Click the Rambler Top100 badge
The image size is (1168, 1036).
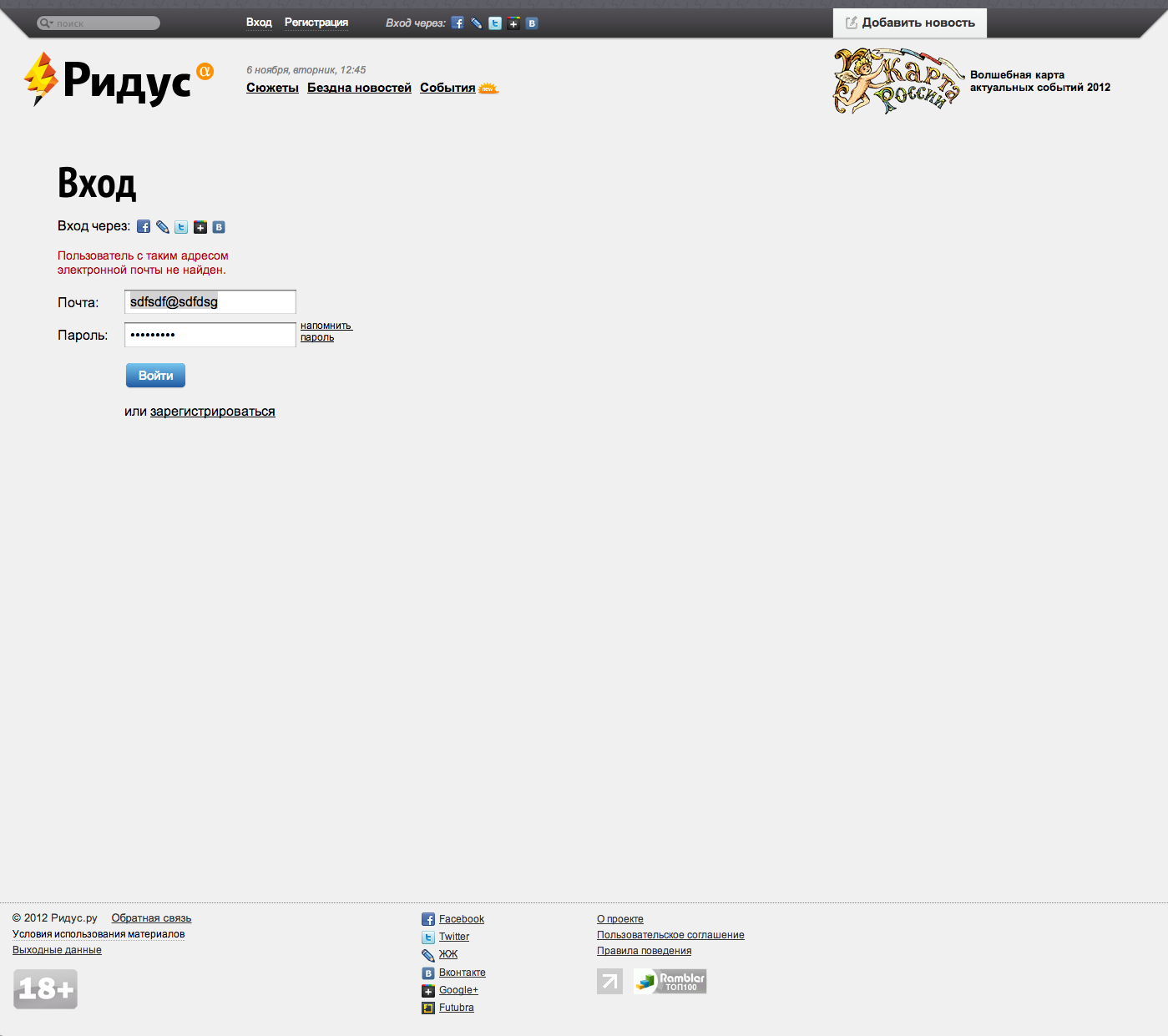[670, 981]
